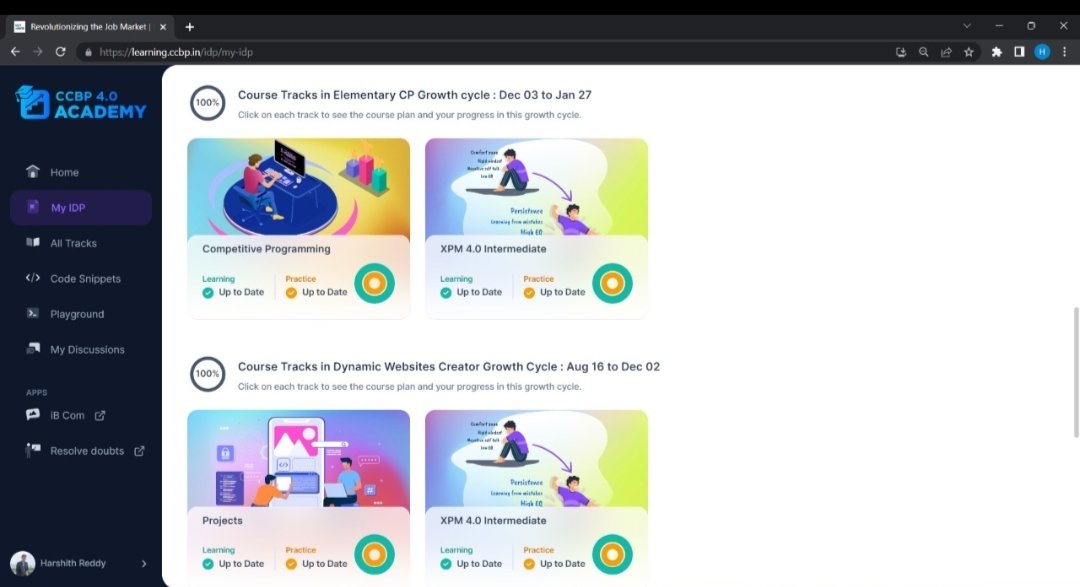The width and height of the screenshot is (1080, 587).
Task: Reload the page with the refresh icon
Action: (x=61, y=52)
